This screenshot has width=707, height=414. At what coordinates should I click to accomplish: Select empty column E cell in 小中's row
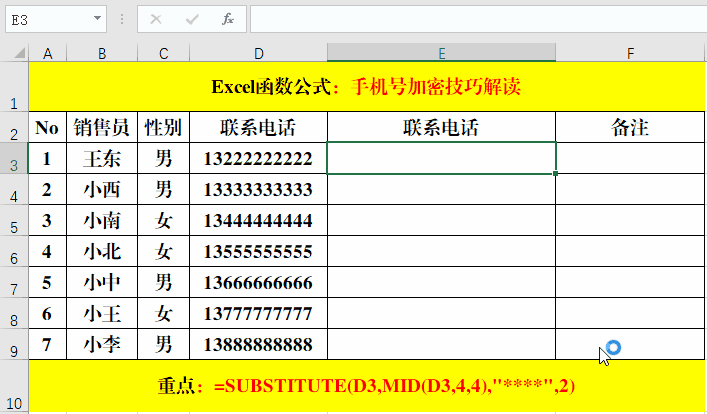pyautogui.click(x=441, y=282)
